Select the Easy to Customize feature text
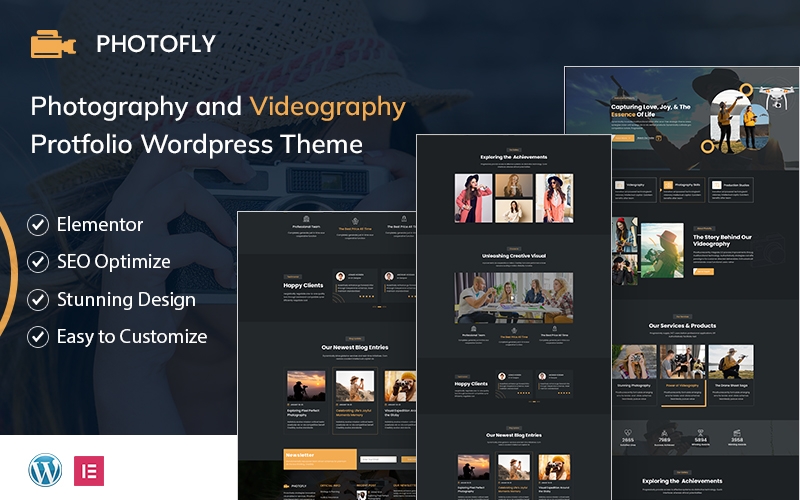This screenshot has width=800, height=500. click(x=132, y=337)
